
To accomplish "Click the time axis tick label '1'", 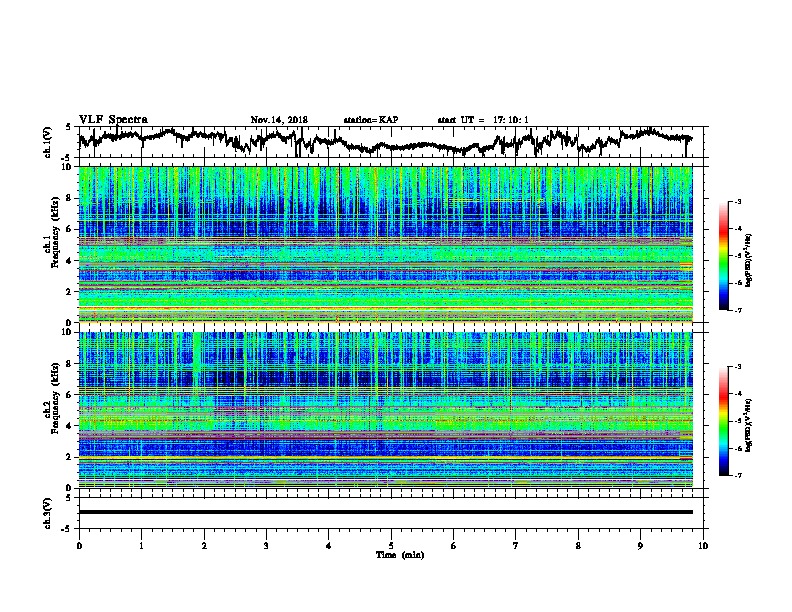I will [141, 546].
